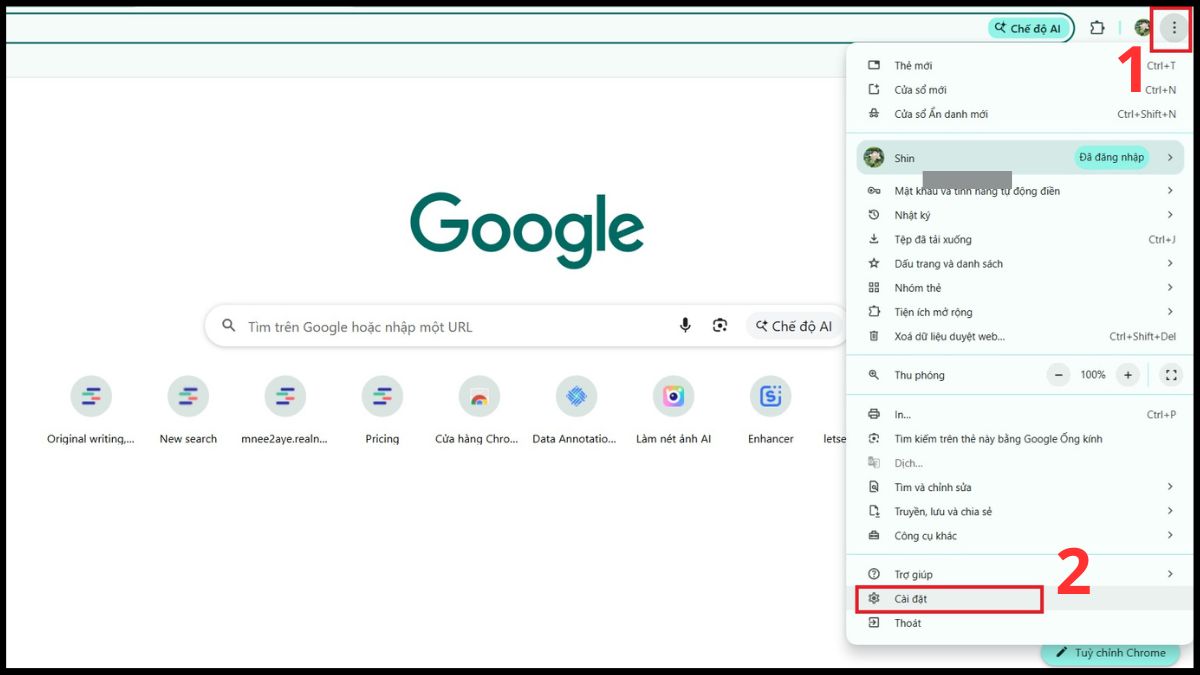Expand Tiện ích mở rộng submenu
This screenshot has height=675, width=1200.
(x=1021, y=312)
